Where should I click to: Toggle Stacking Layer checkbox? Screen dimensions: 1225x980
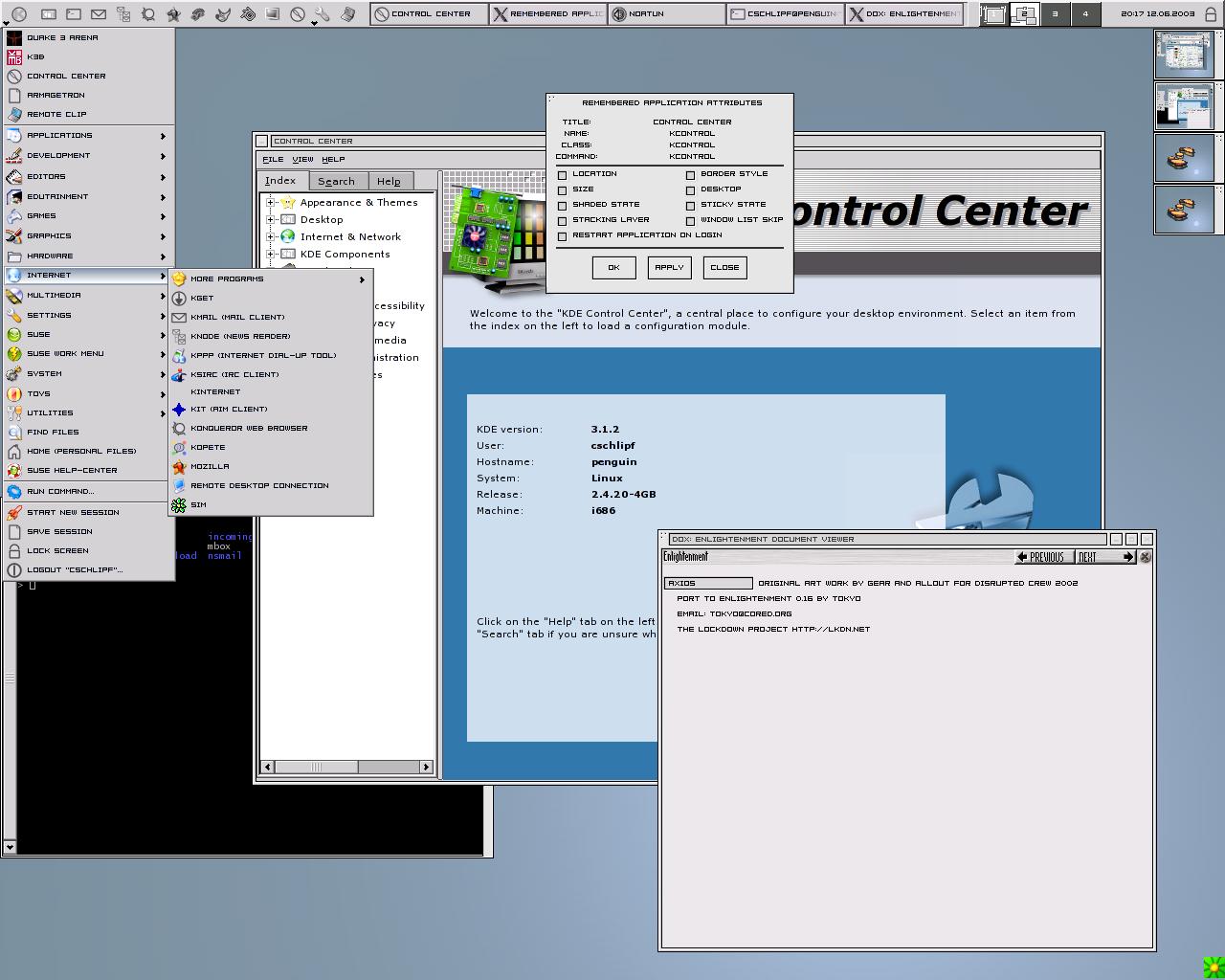click(x=563, y=221)
